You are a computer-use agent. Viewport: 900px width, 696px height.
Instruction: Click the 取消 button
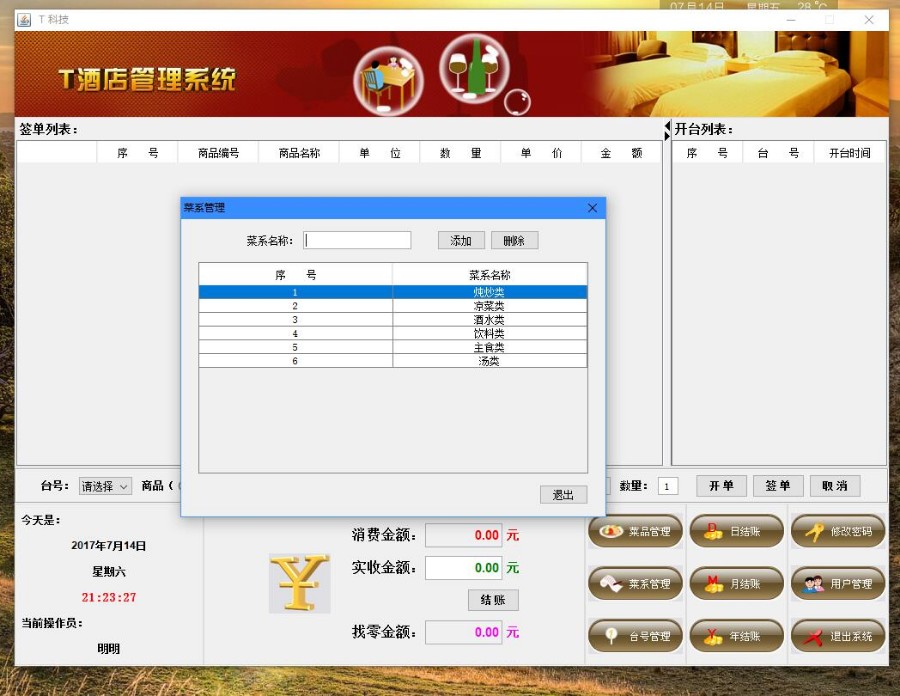(x=835, y=485)
